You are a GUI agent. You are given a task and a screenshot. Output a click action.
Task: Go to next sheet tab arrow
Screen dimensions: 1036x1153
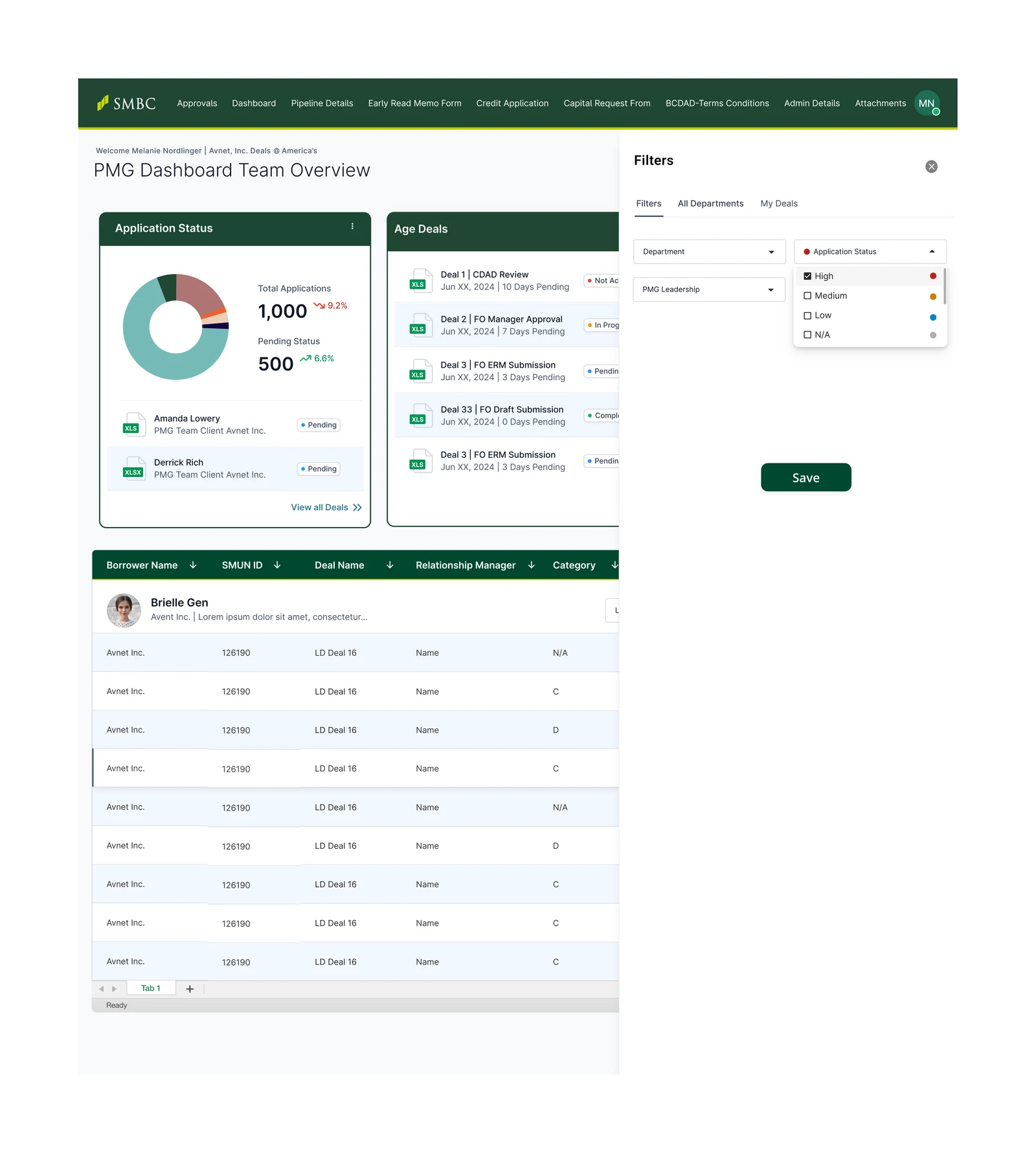coord(115,989)
